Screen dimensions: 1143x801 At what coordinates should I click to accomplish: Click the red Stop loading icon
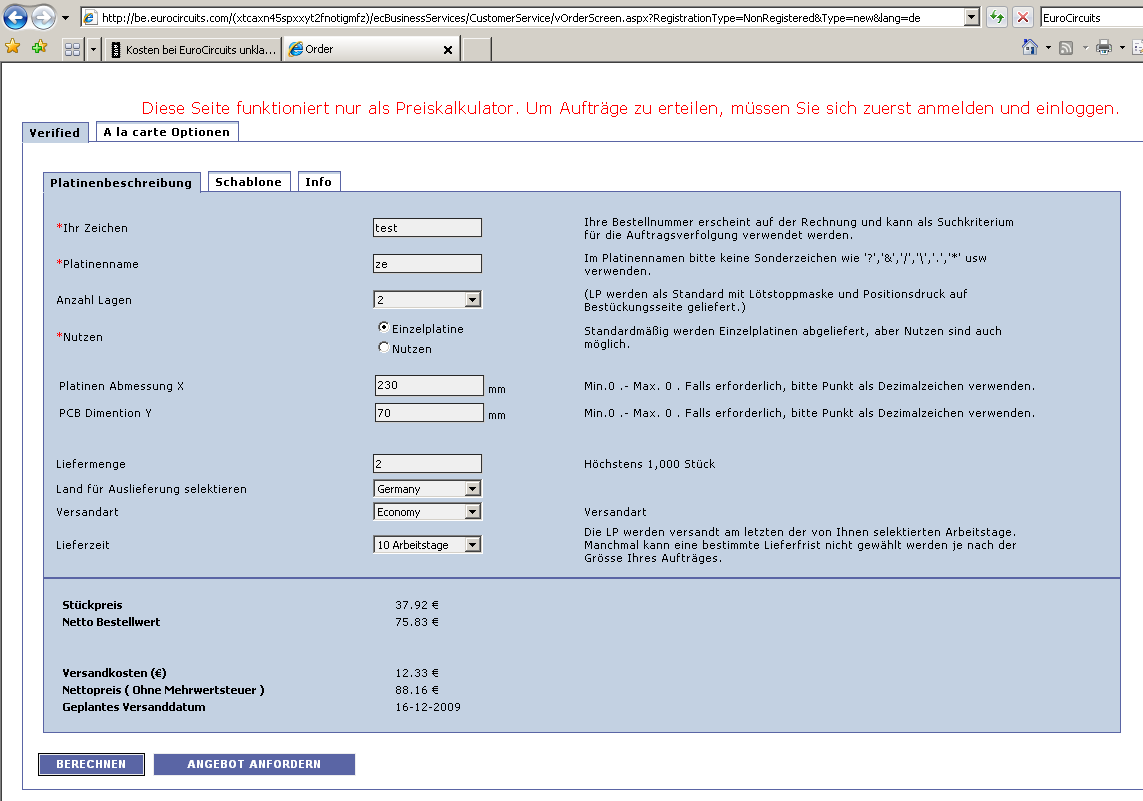(1023, 17)
